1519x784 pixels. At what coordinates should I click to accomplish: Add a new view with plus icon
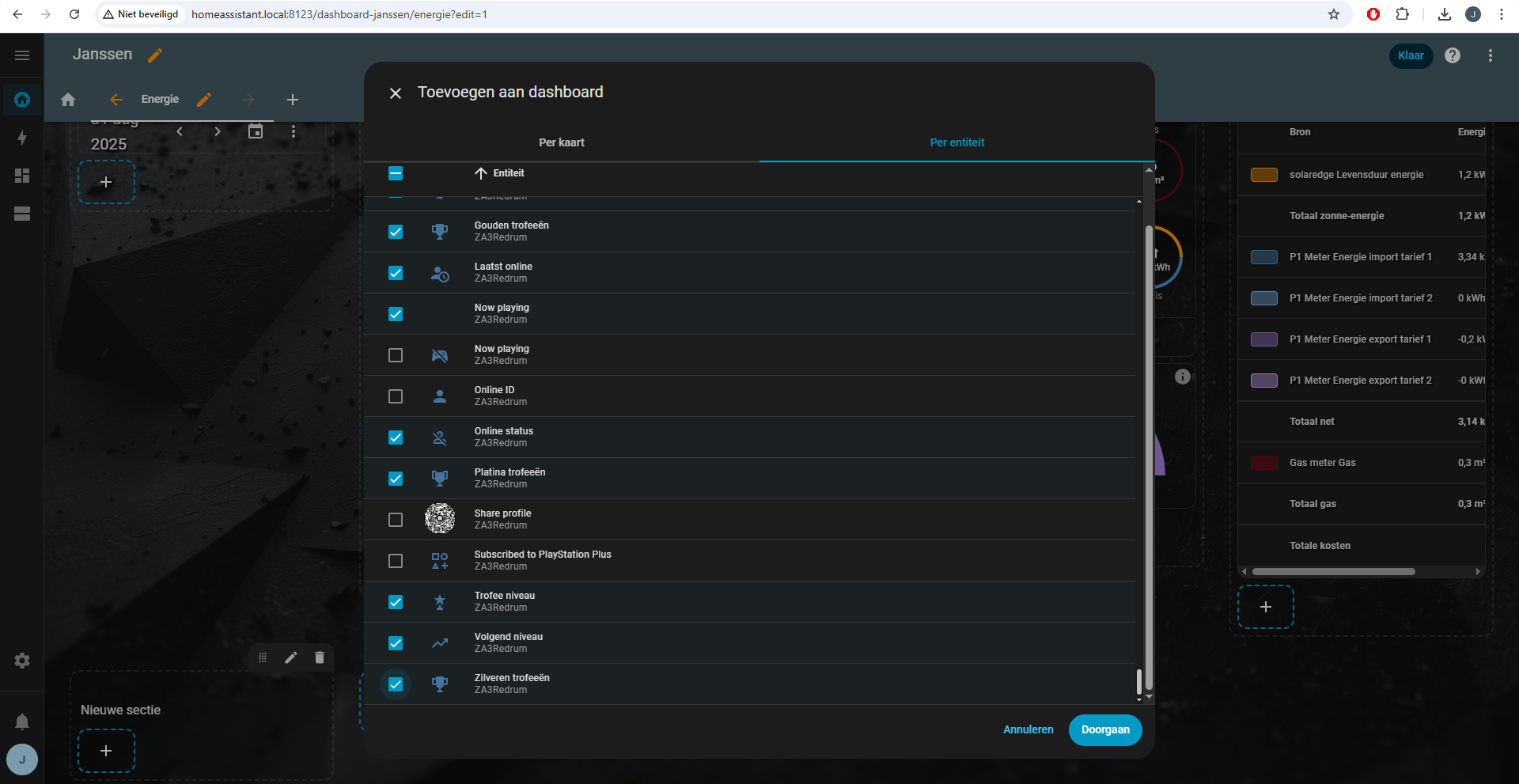pyautogui.click(x=293, y=100)
